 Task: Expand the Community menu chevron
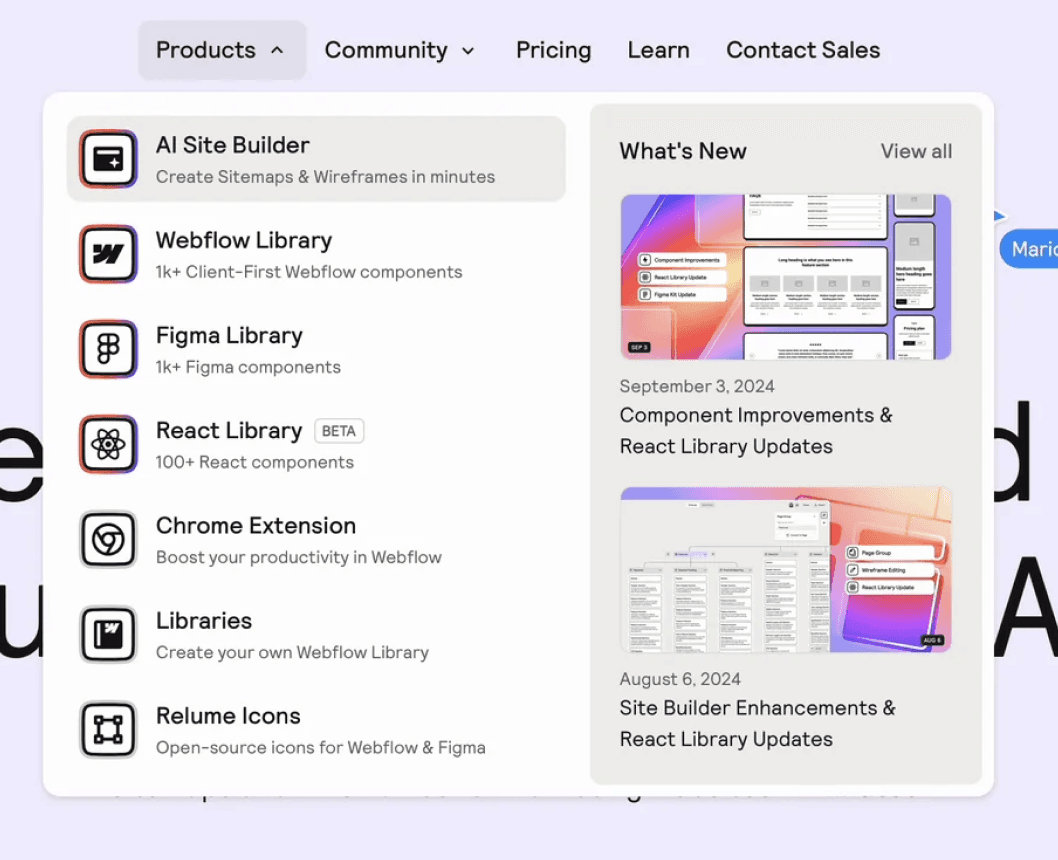[468, 51]
